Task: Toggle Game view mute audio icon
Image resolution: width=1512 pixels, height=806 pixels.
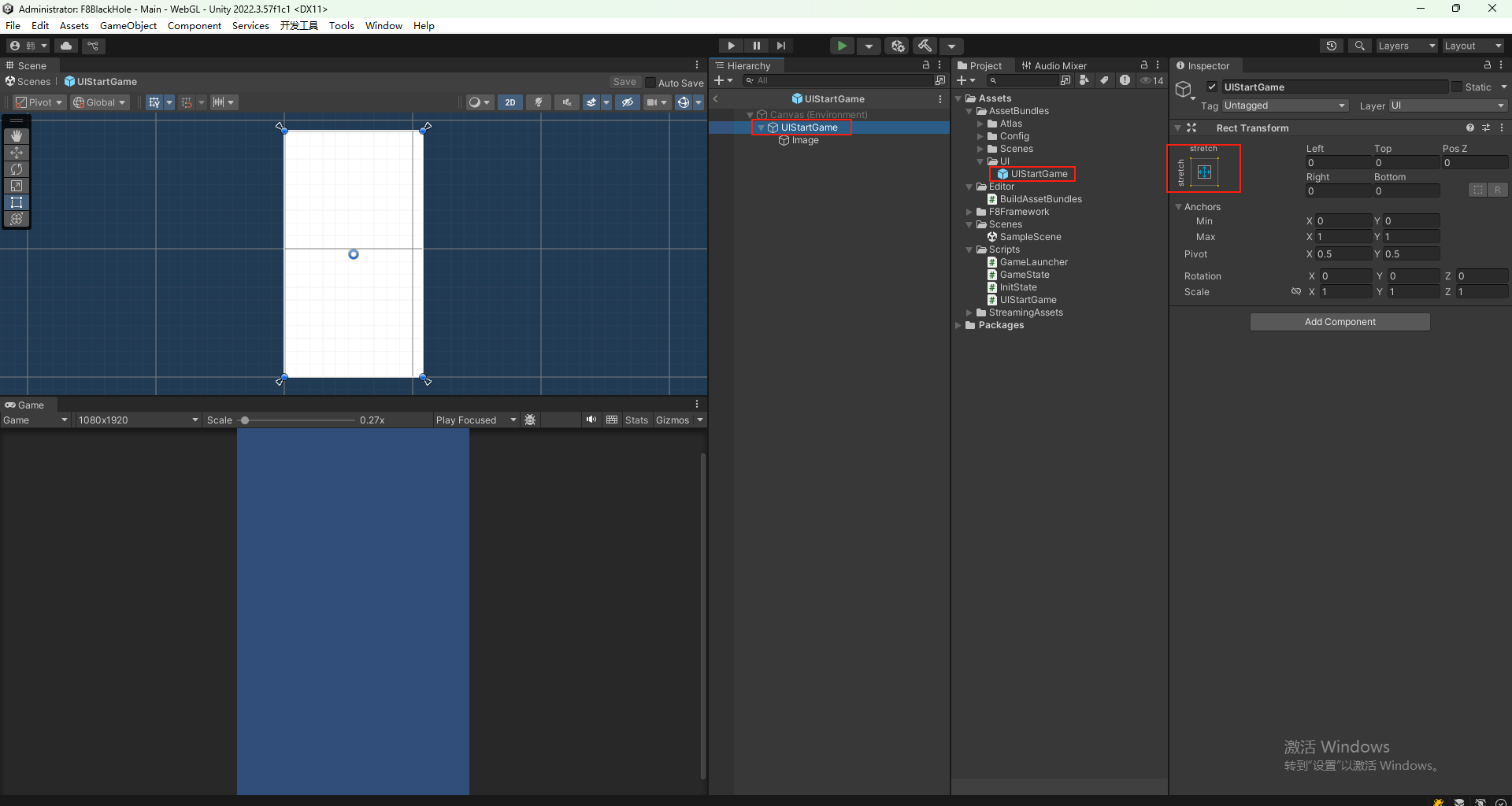Action: [x=591, y=420]
